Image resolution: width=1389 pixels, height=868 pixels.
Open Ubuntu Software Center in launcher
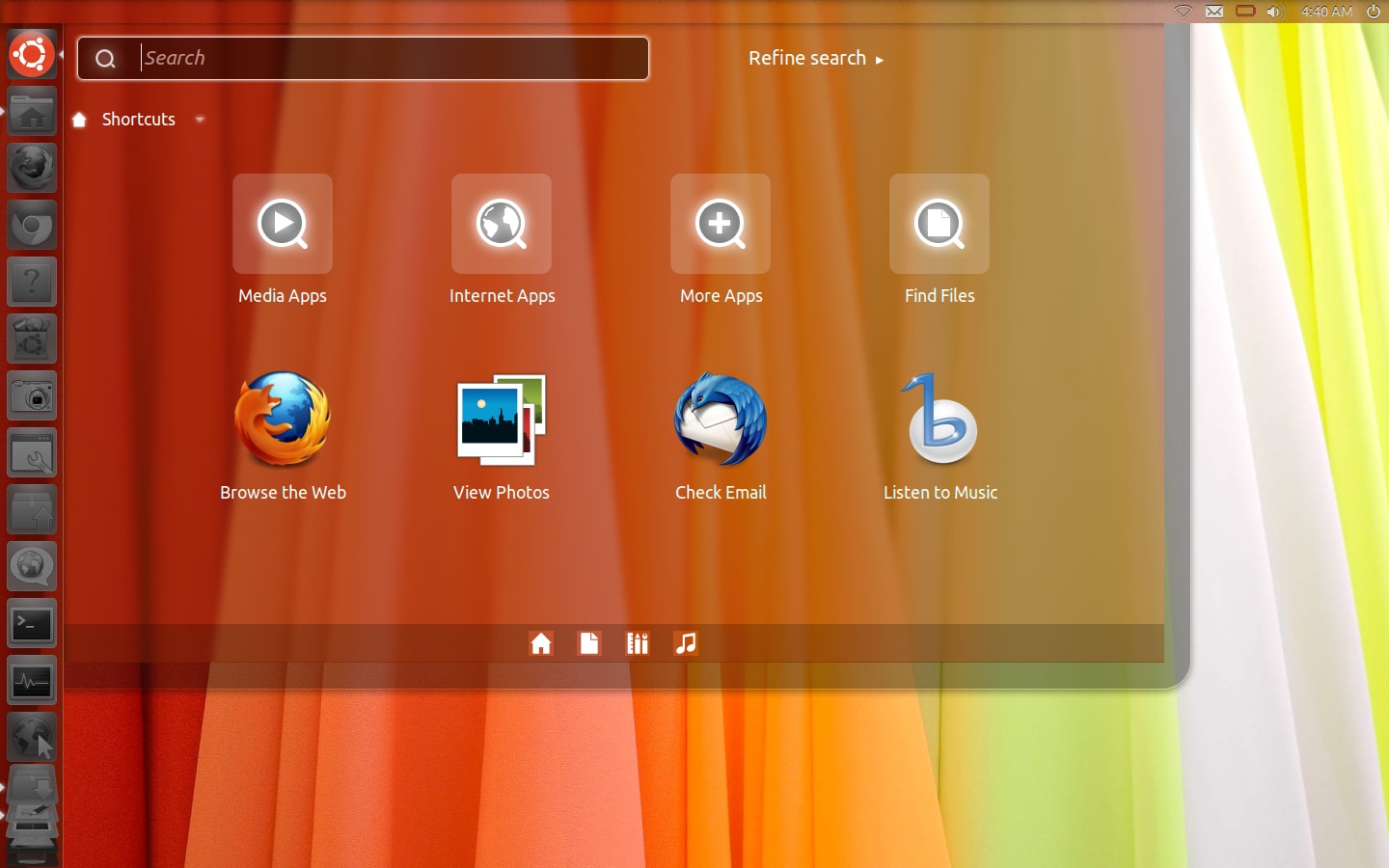[x=32, y=339]
